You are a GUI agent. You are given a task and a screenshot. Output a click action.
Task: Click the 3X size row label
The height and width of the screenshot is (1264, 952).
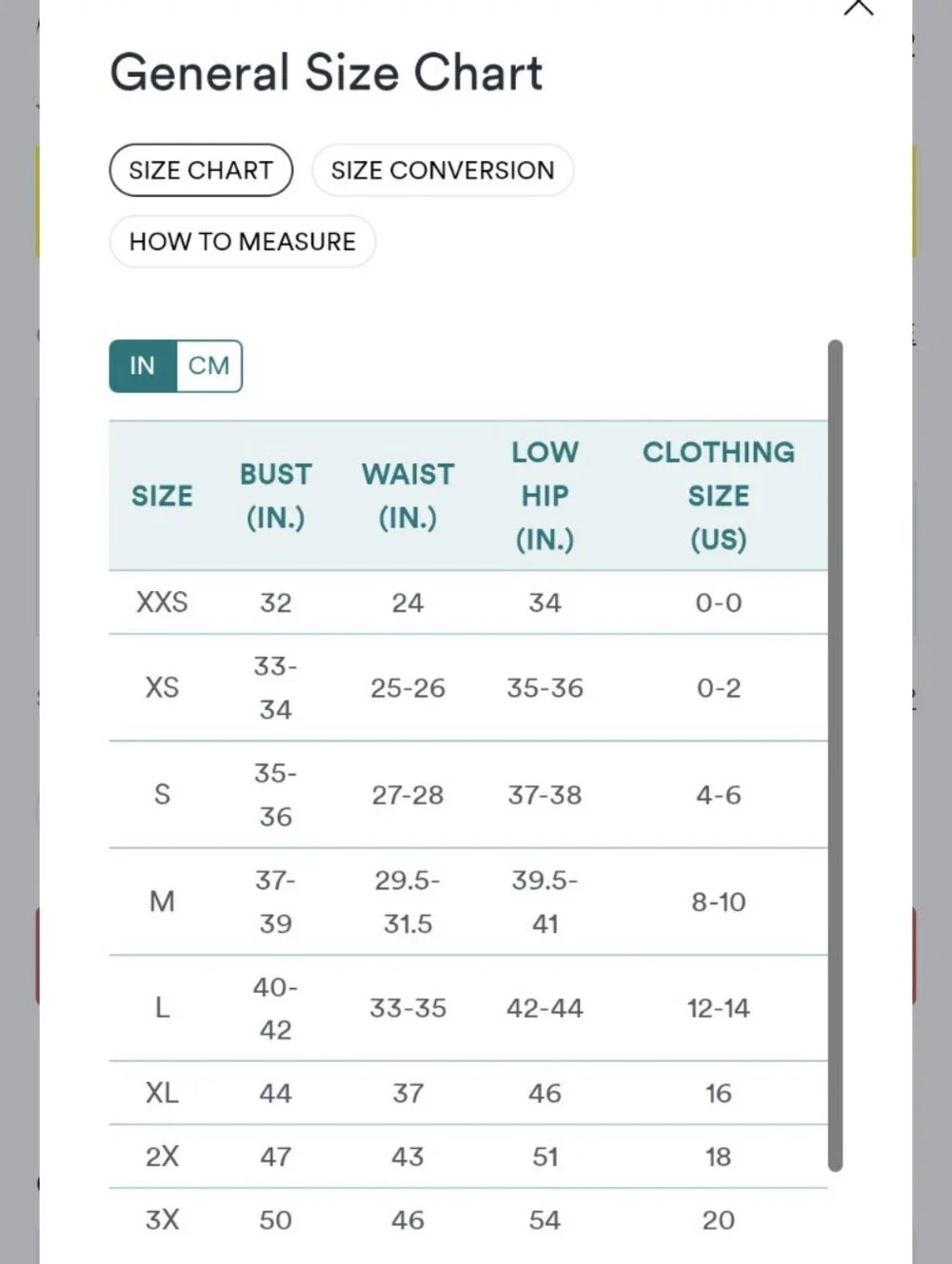pyautogui.click(x=162, y=1220)
